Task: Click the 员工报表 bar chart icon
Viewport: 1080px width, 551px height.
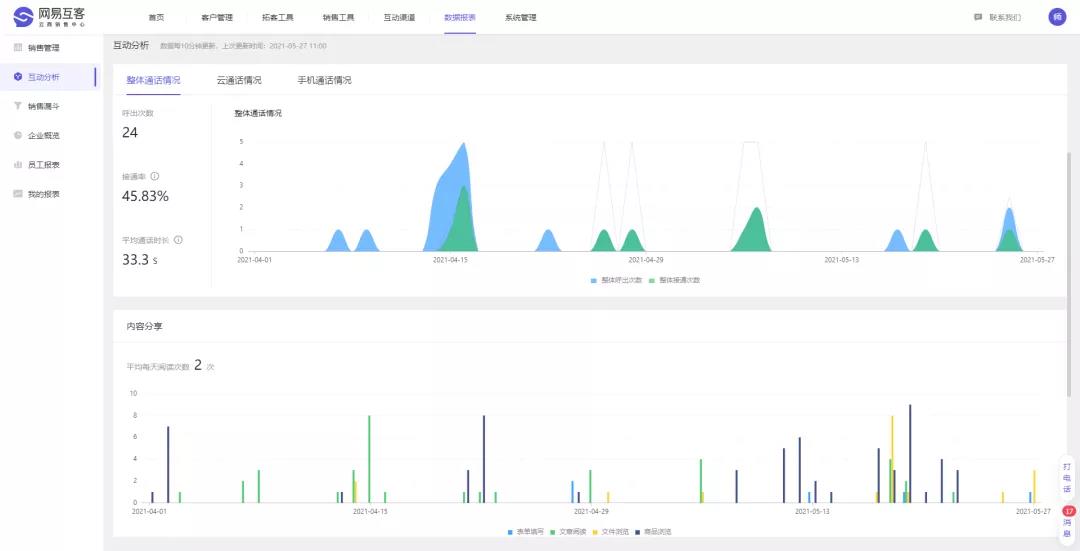Action: [18, 164]
